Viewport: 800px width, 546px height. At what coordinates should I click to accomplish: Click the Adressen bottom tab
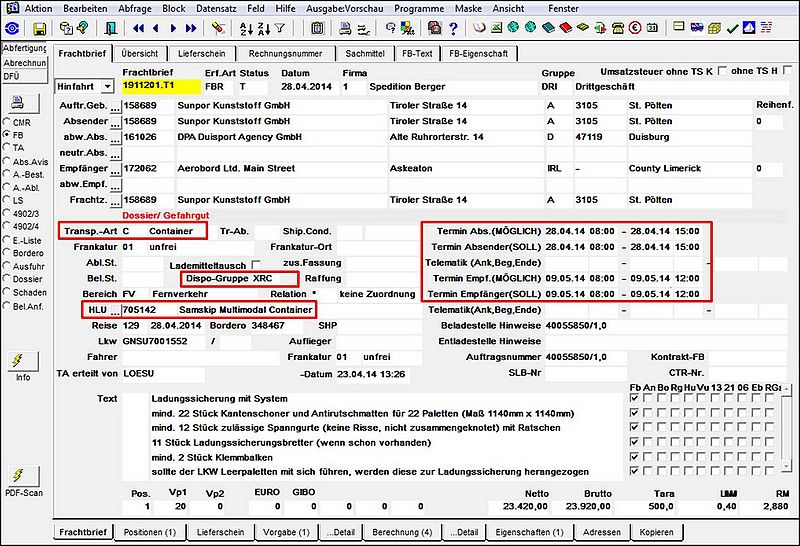point(602,532)
